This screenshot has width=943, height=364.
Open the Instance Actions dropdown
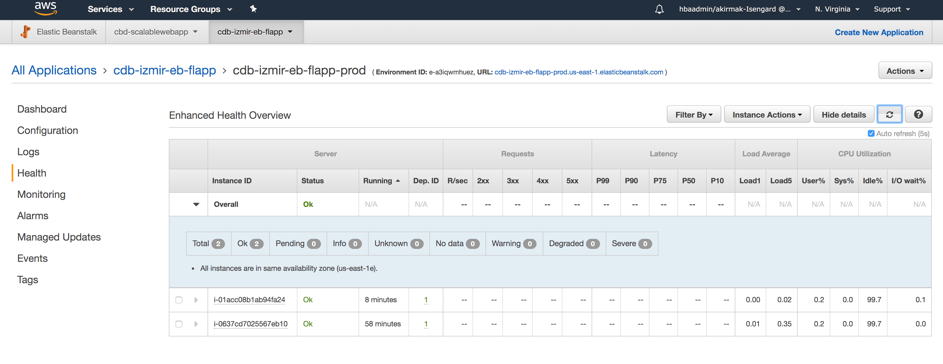[x=767, y=114]
